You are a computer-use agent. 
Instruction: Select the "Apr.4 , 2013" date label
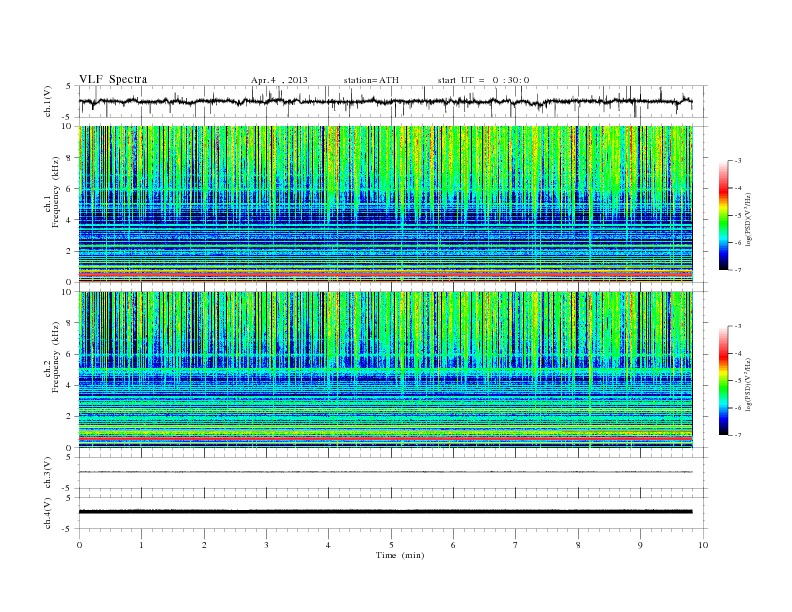tap(279, 80)
